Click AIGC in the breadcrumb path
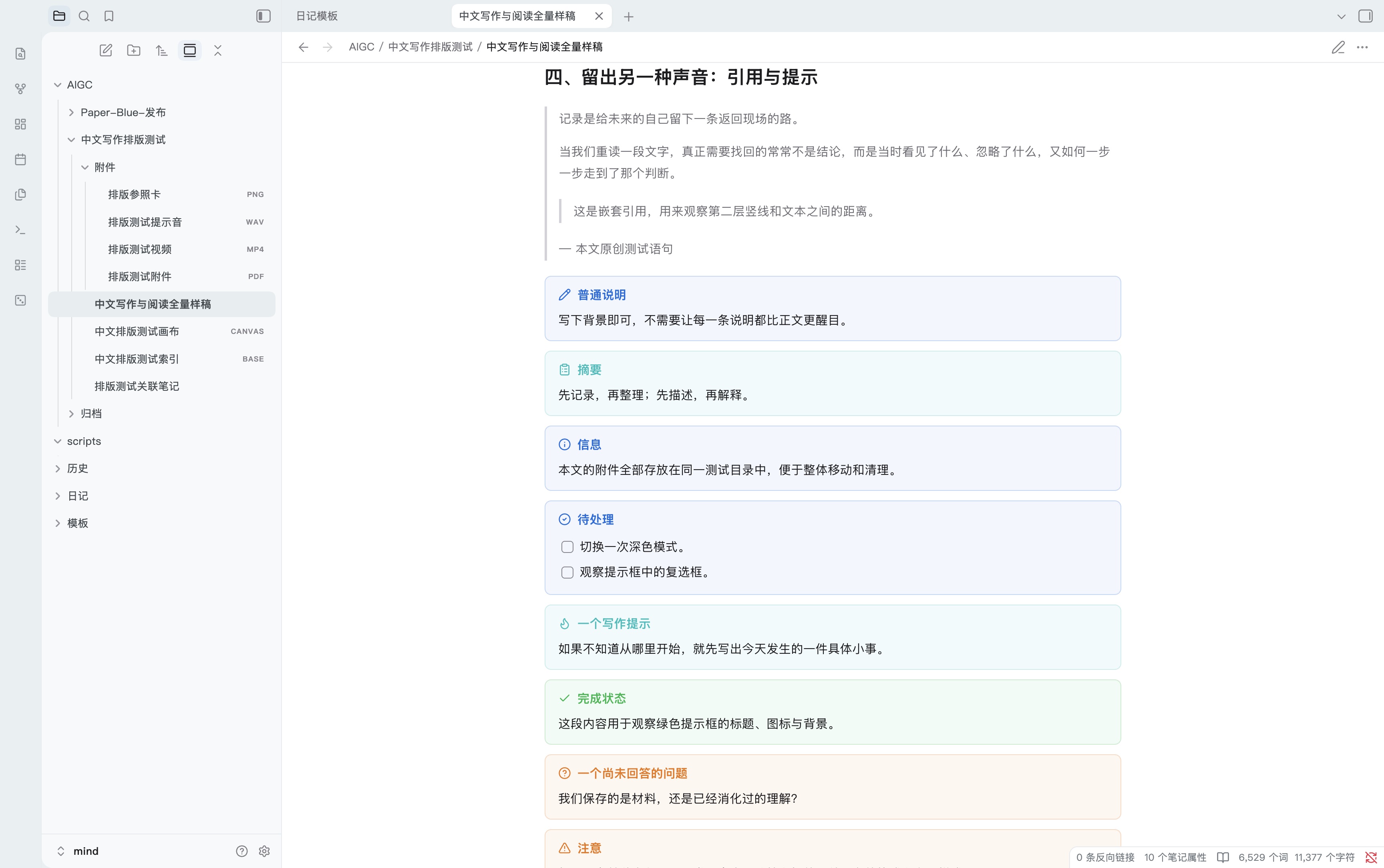Image resolution: width=1384 pixels, height=868 pixels. [362, 47]
